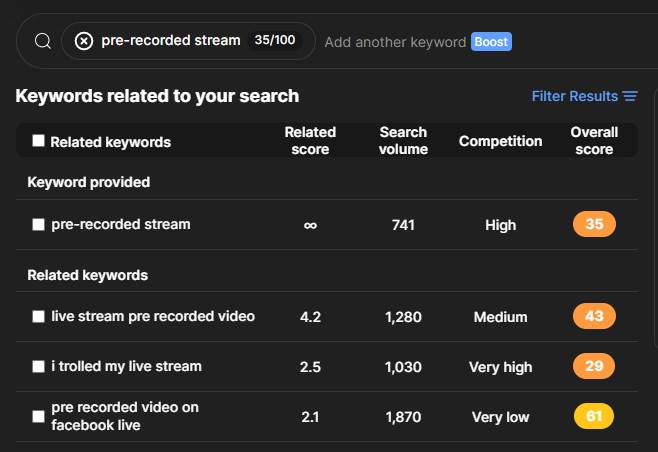Click the yellow overall score 61 badge
Viewport: 658px width, 452px height.
(x=594, y=416)
